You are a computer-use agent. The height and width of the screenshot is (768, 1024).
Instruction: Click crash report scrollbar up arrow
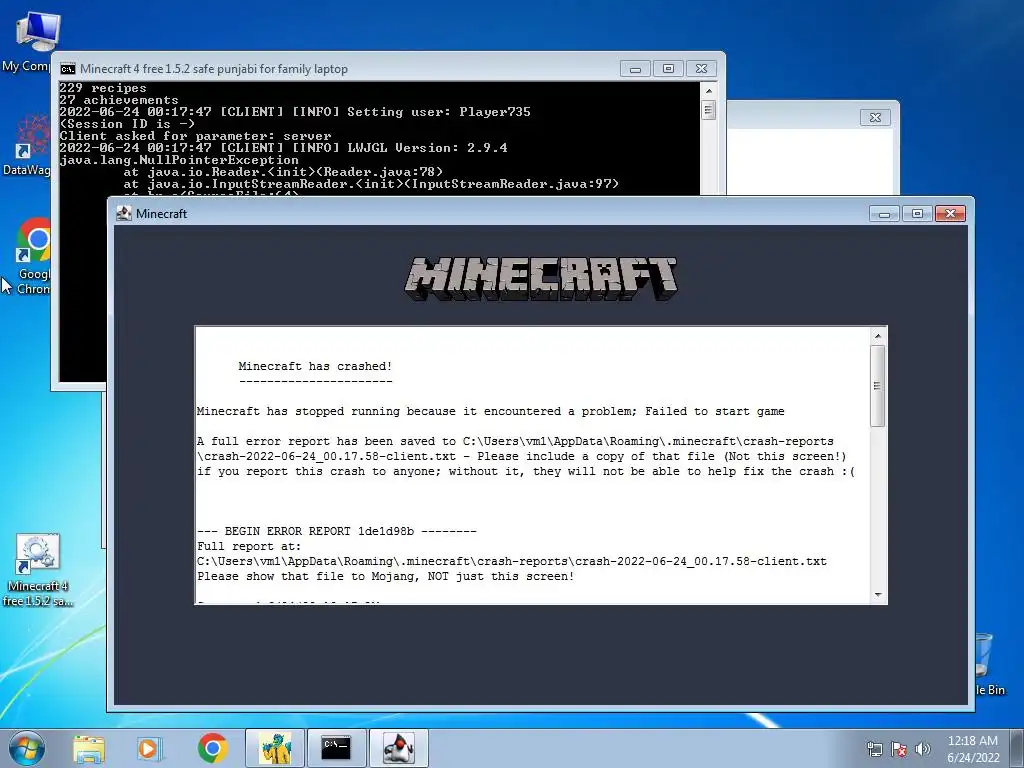(x=878, y=336)
